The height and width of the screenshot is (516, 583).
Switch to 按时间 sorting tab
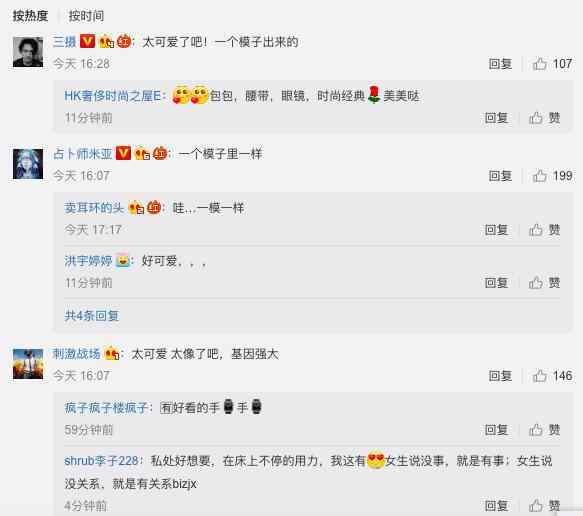click(86, 16)
